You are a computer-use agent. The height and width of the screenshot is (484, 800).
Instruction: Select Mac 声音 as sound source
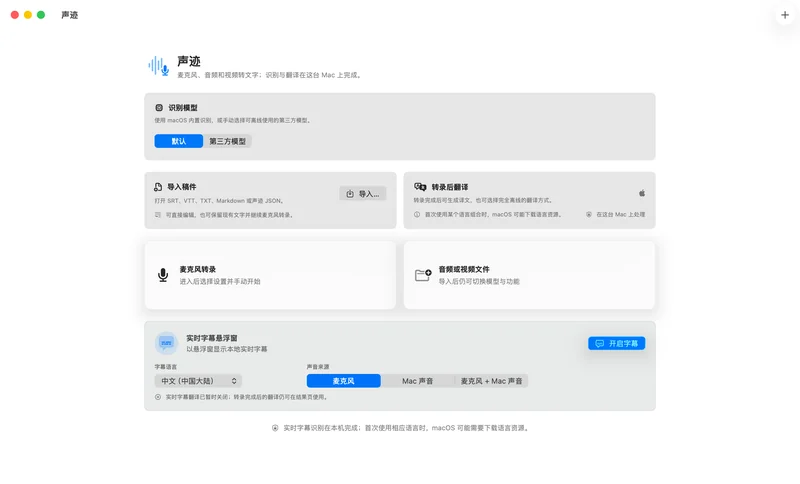click(417, 381)
